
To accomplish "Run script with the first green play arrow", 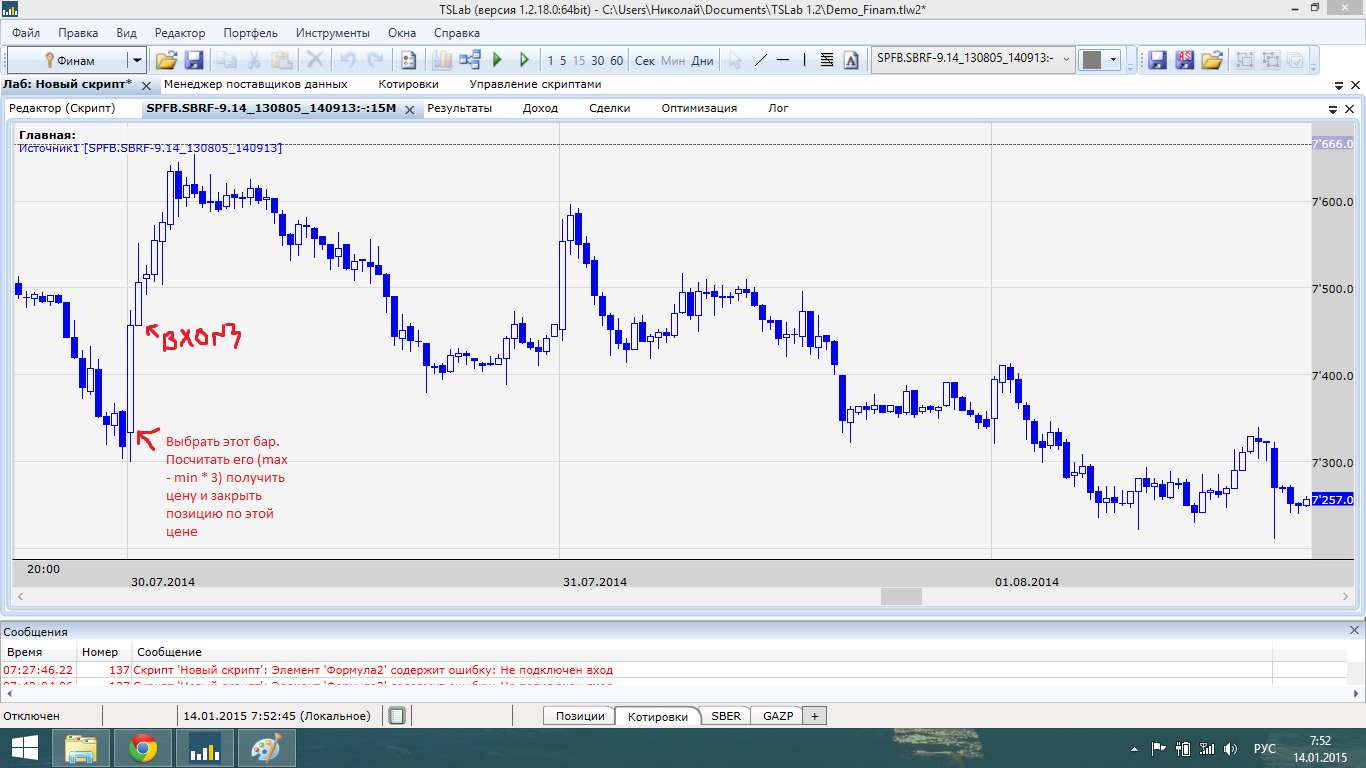I will click(x=498, y=60).
